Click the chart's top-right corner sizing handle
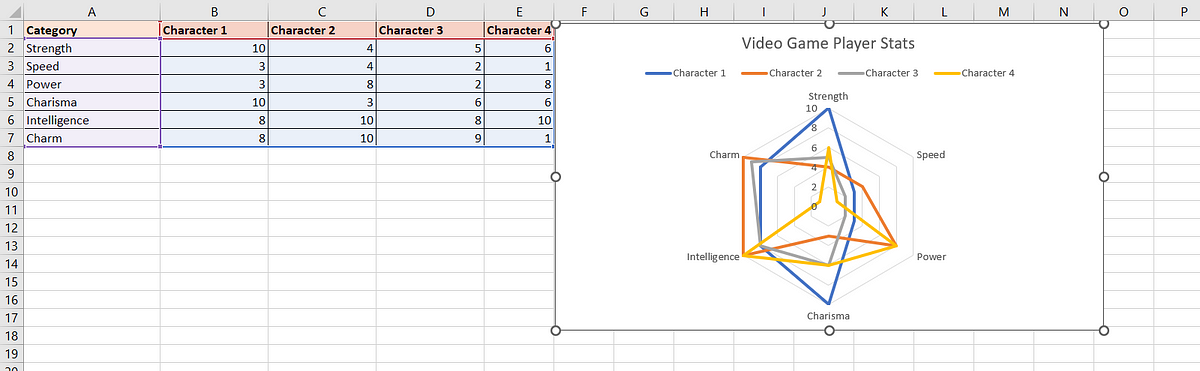The image size is (1200, 371). pyautogui.click(x=1104, y=24)
